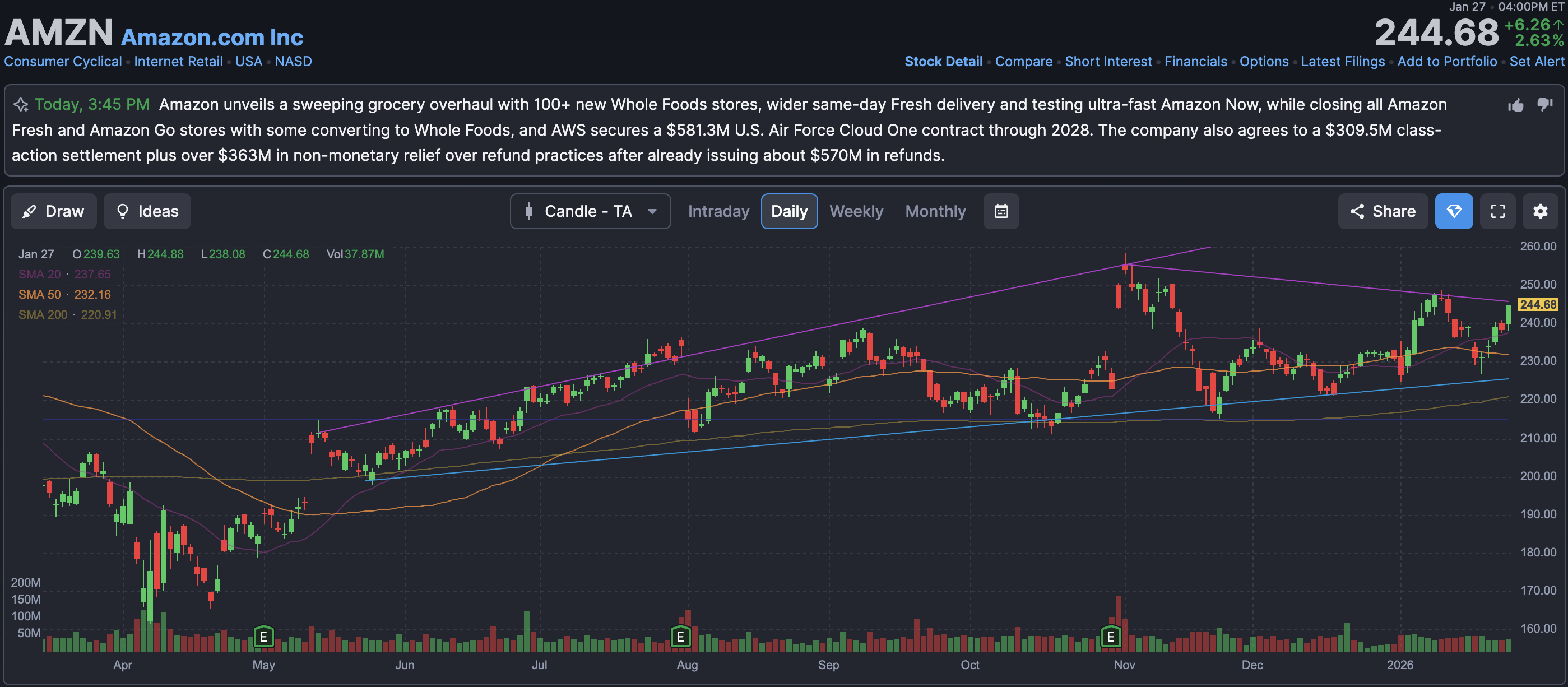1568x687 pixels.
Task: Click the 244.68 price label on axis
Action: click(x=1538, y=304)
